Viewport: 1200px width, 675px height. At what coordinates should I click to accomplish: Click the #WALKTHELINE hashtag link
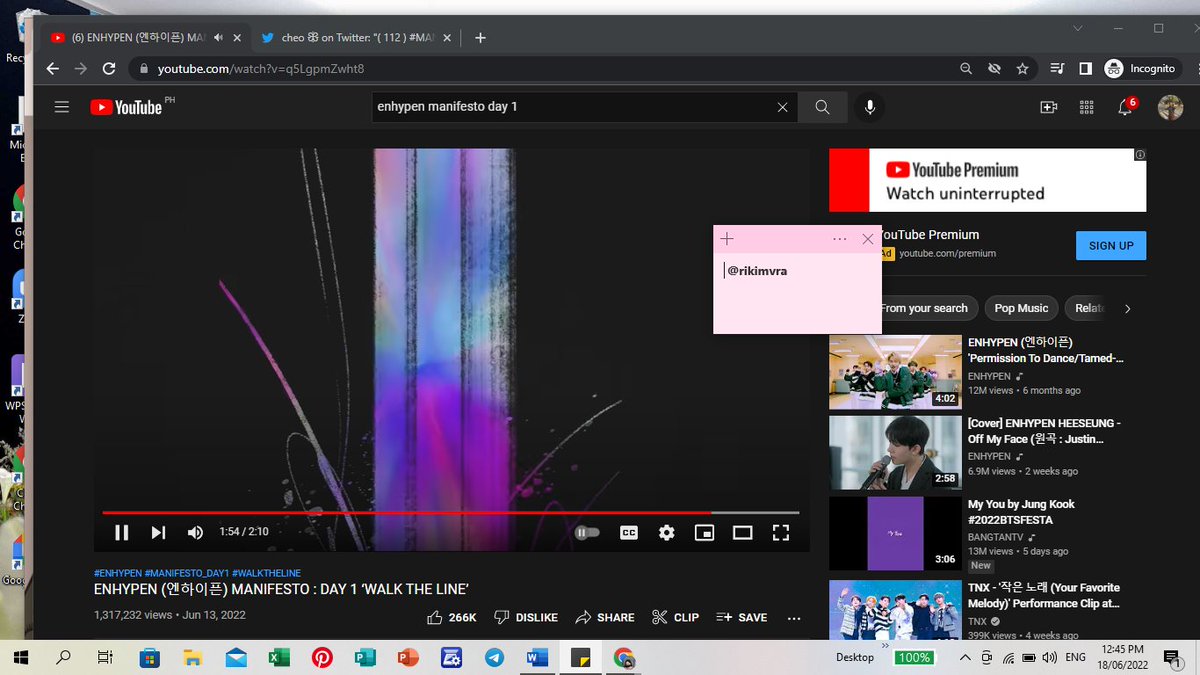264,573
